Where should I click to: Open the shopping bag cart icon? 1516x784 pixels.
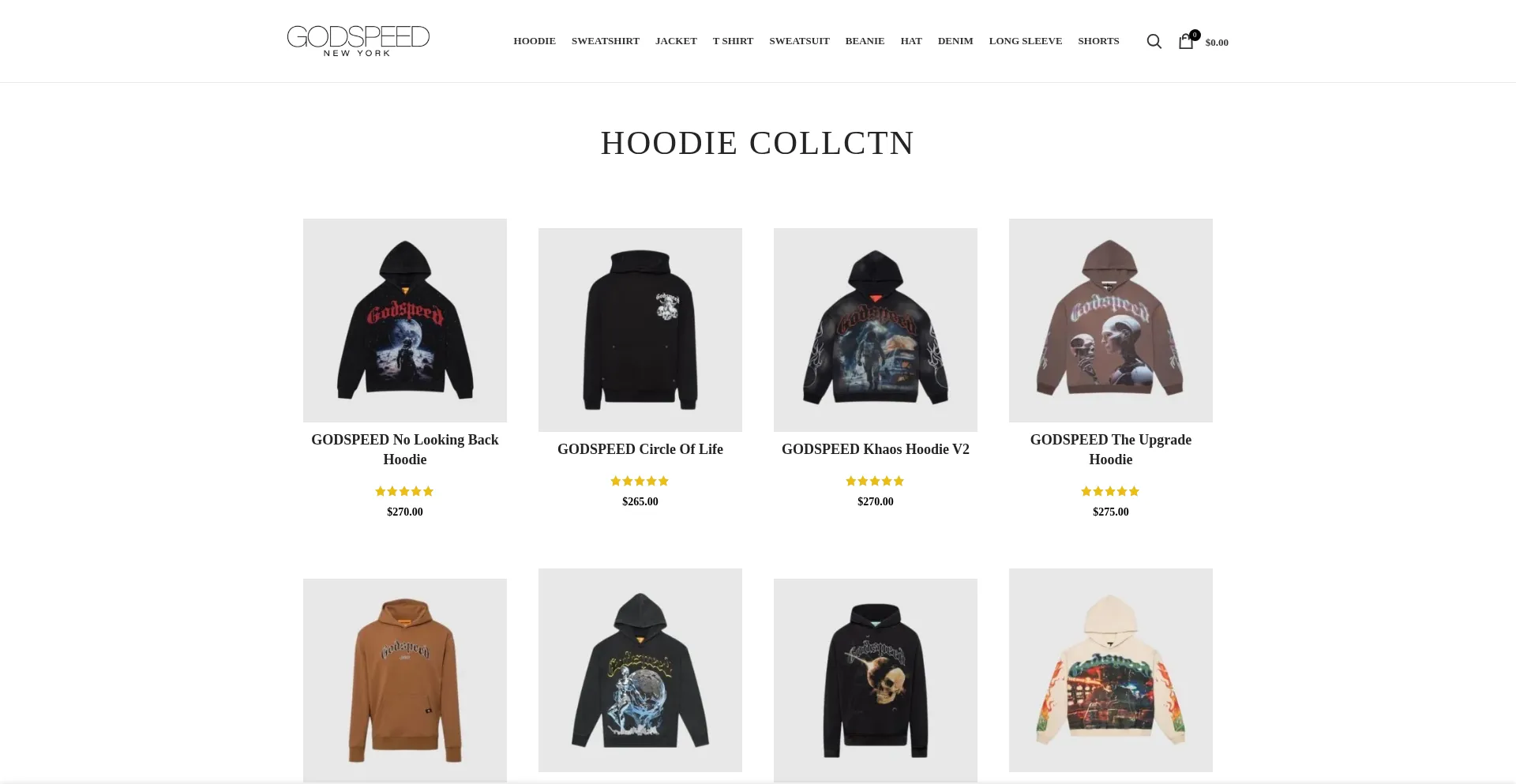1186,41
